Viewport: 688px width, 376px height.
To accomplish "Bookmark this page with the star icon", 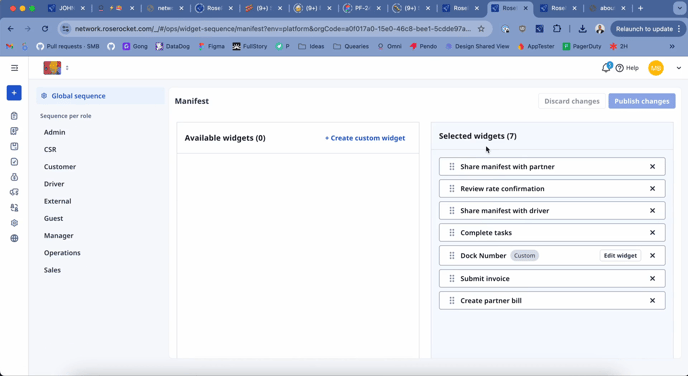I will [x=481, y=29].
